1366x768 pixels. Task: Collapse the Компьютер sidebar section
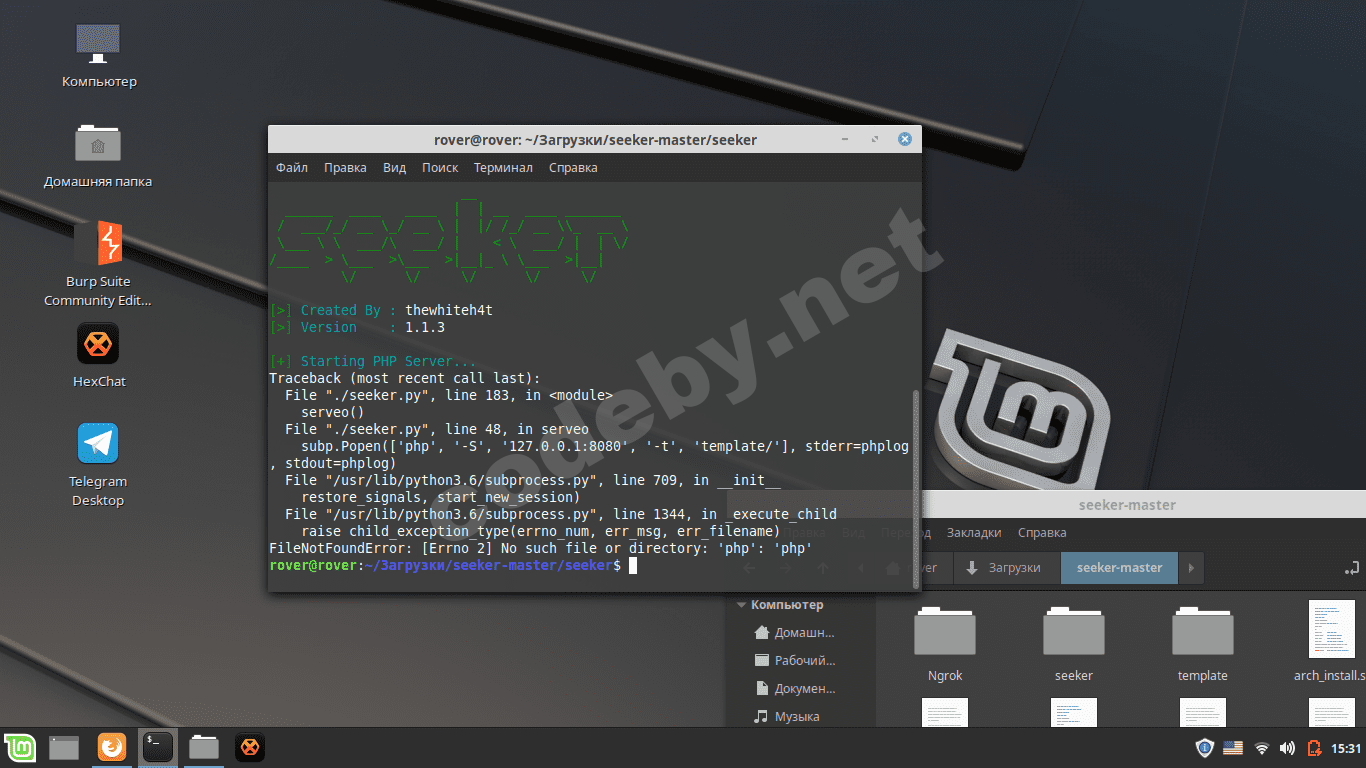742,605
